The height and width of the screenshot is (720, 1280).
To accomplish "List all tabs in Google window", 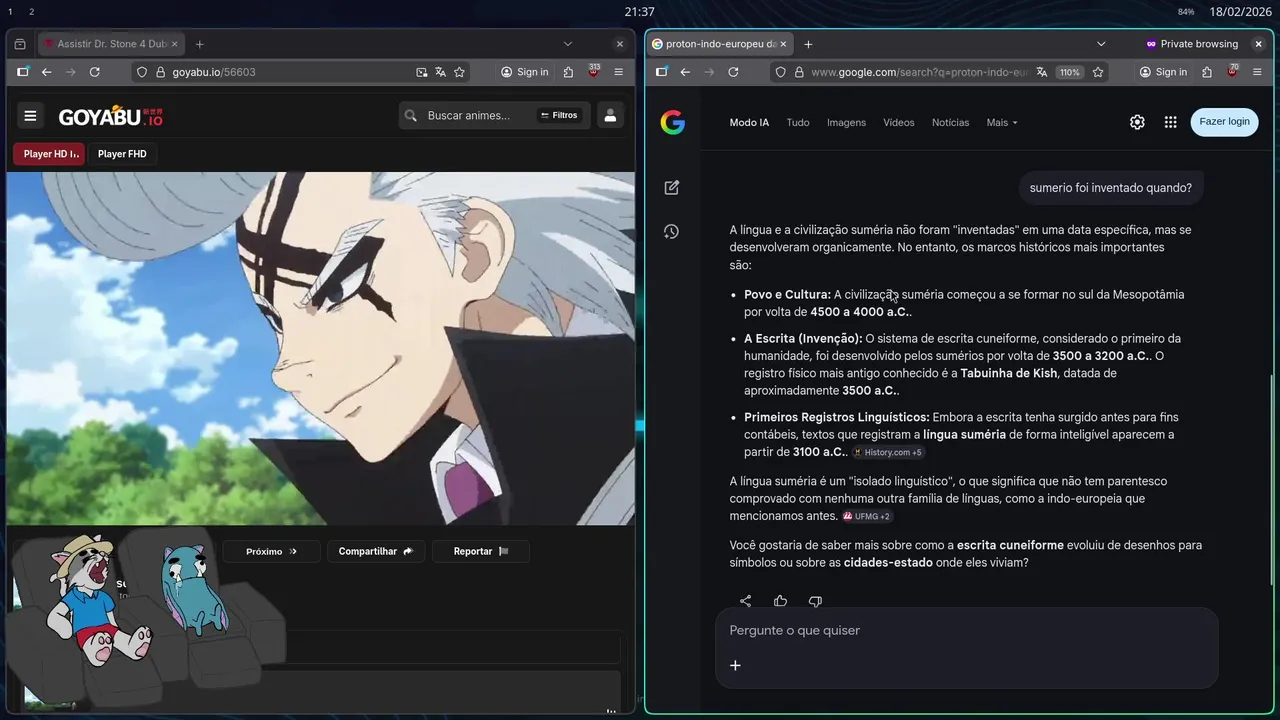I will (x=1101, y=44).
